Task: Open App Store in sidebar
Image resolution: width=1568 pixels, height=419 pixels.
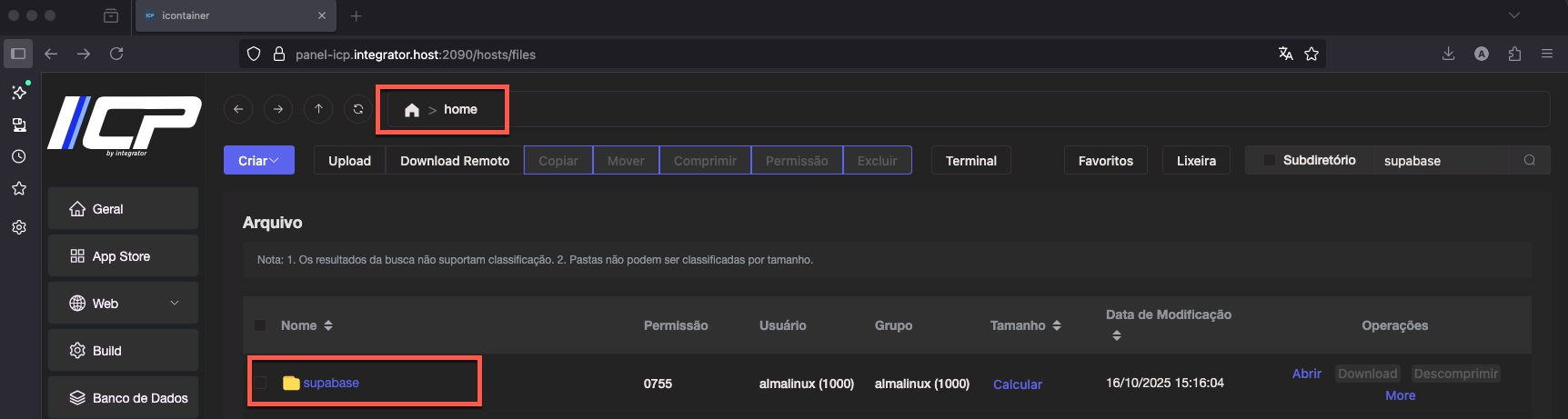Action: (x=124, y=255)
